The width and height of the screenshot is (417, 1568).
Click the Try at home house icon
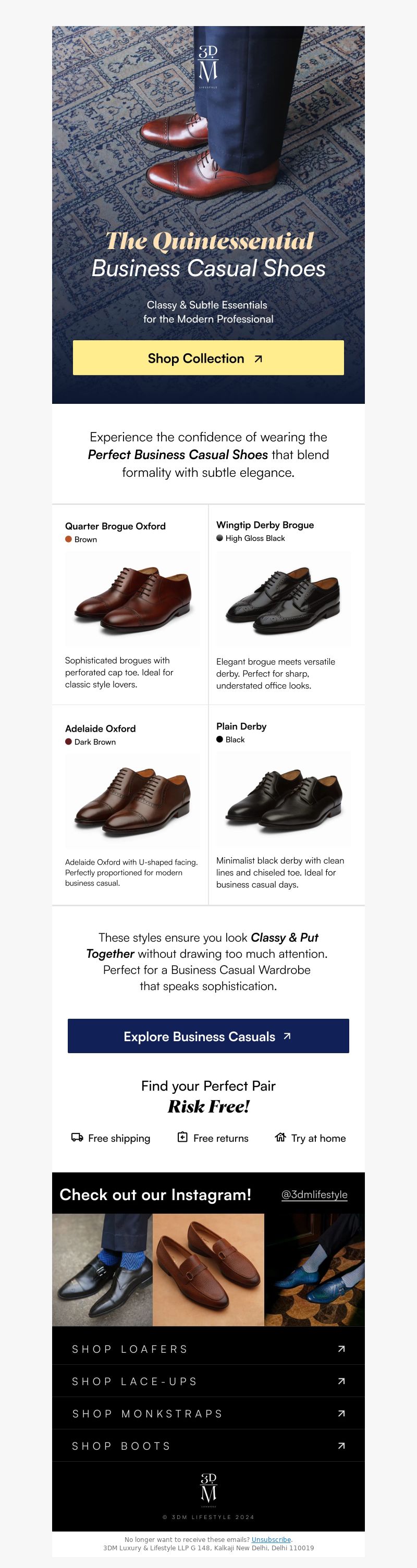click(280, 1137)
